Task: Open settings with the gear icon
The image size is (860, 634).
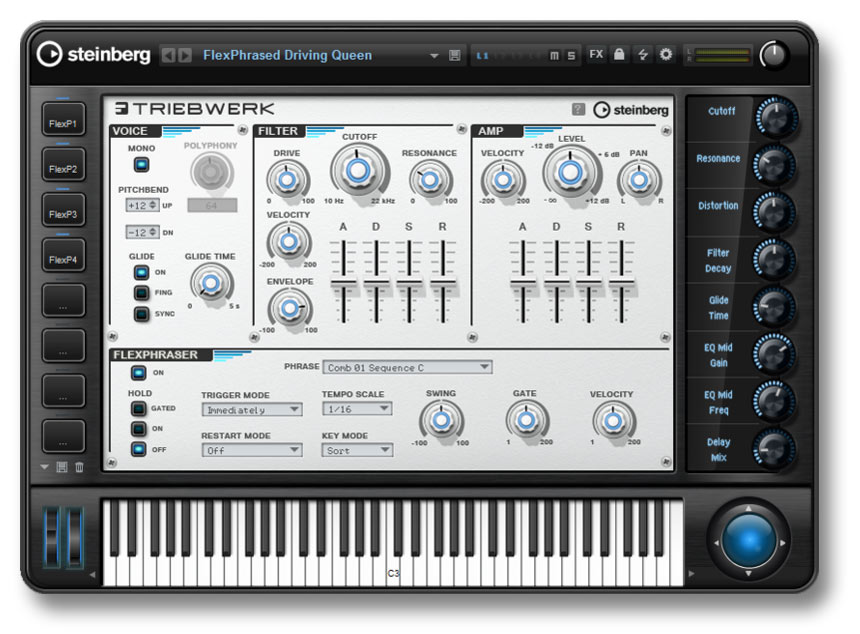Action: click(x=666, y=54)
